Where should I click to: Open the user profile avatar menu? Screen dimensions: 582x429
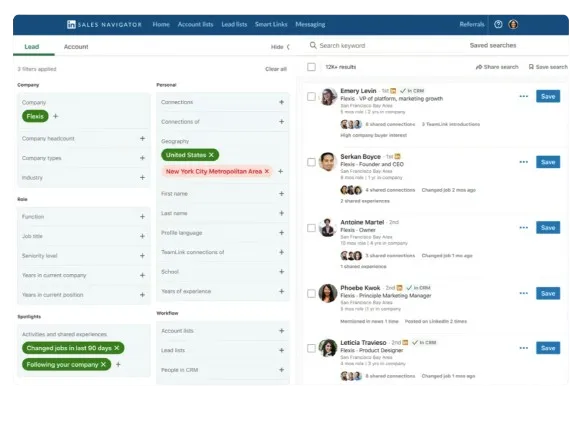513,24
